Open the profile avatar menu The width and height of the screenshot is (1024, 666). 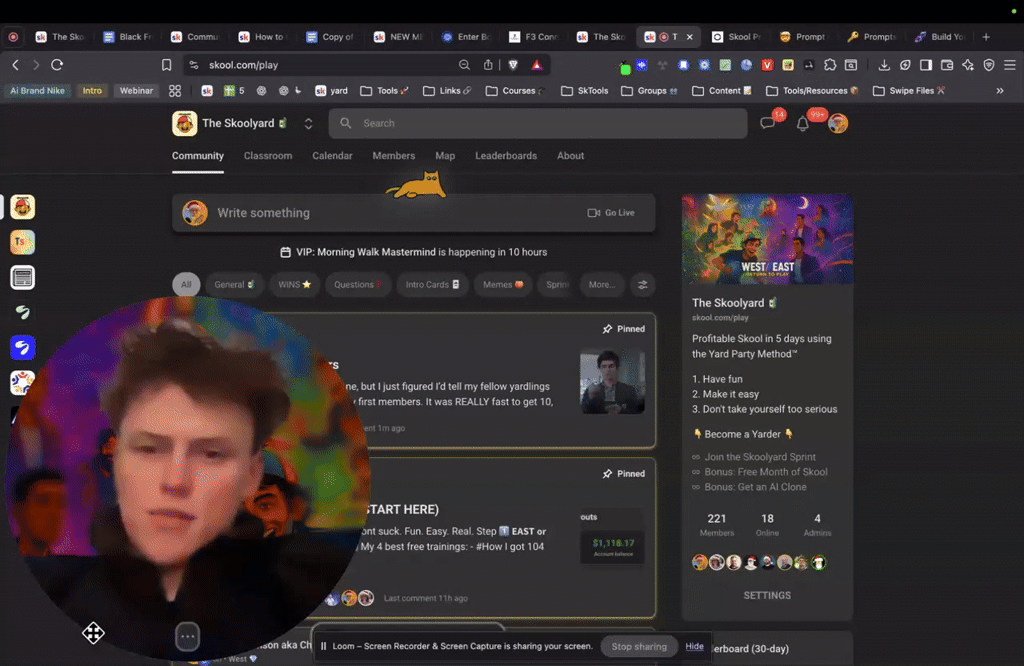tap(838, 123)
